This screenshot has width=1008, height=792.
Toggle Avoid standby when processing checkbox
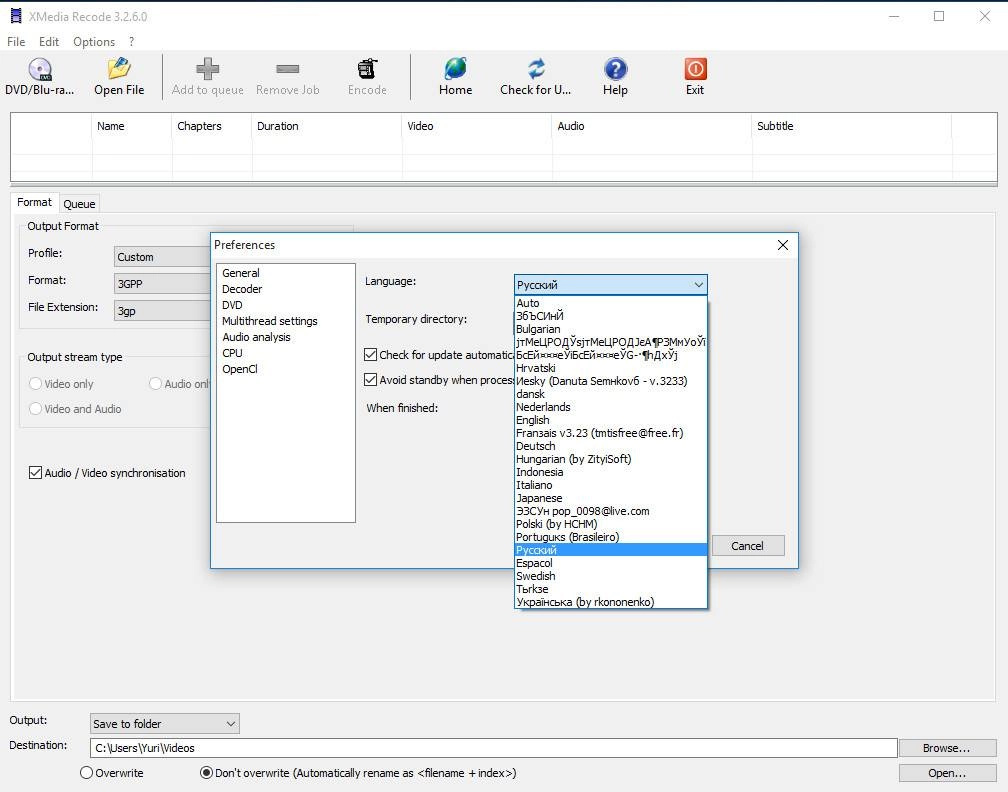370,379
